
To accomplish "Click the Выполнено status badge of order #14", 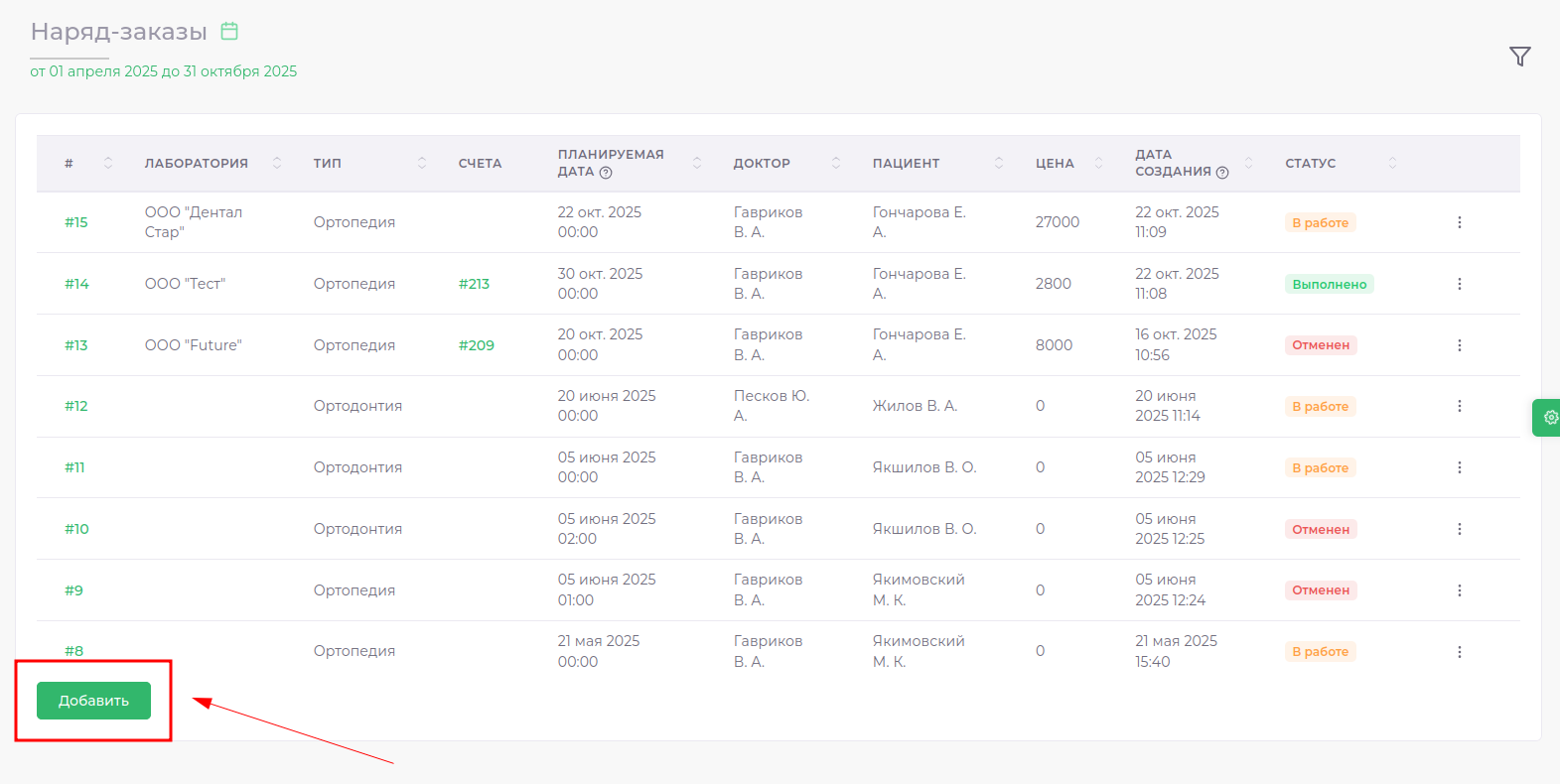I will (x=1329, y=284).
